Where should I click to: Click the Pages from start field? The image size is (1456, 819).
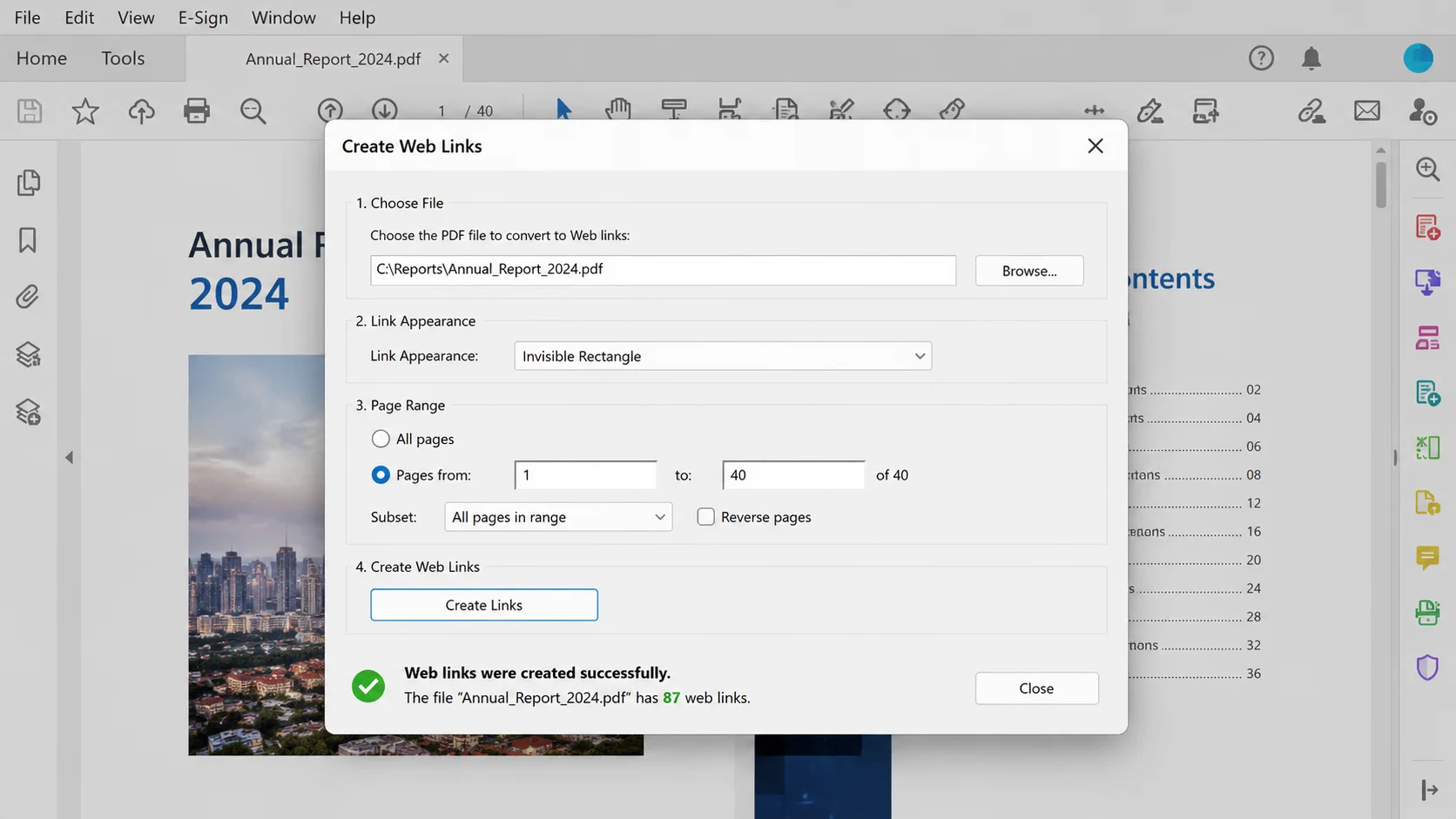click(x=586, y=475)
